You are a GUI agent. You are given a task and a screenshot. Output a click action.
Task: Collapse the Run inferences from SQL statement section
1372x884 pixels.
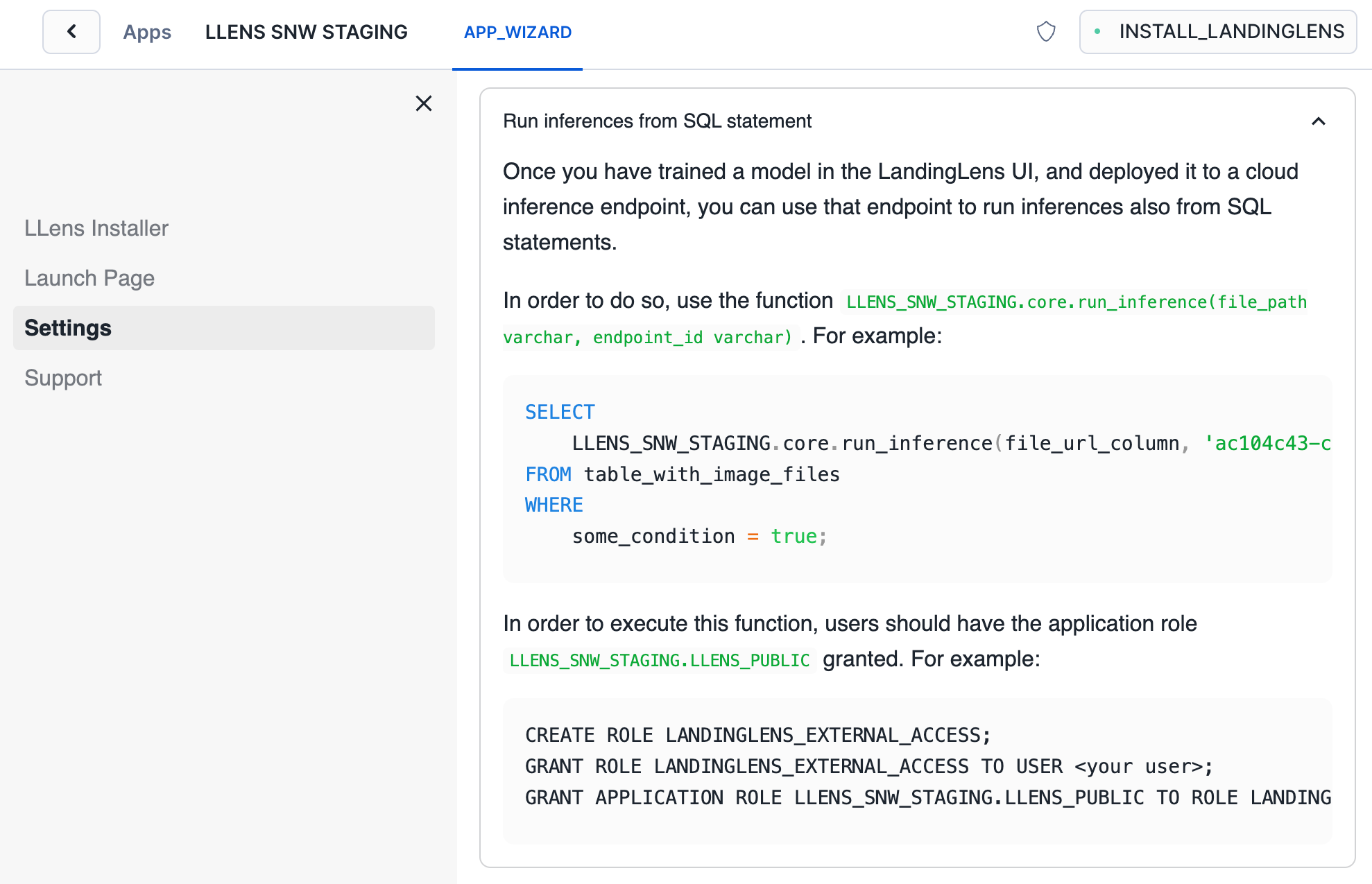(x=1319, y=121)
